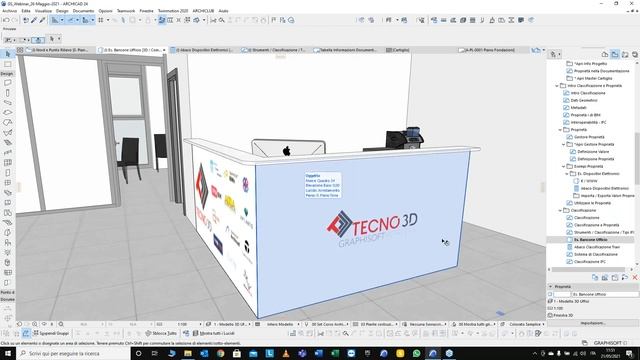Toggle the highlighted geometry method button

pyautogui.click(x=38, y=40)
